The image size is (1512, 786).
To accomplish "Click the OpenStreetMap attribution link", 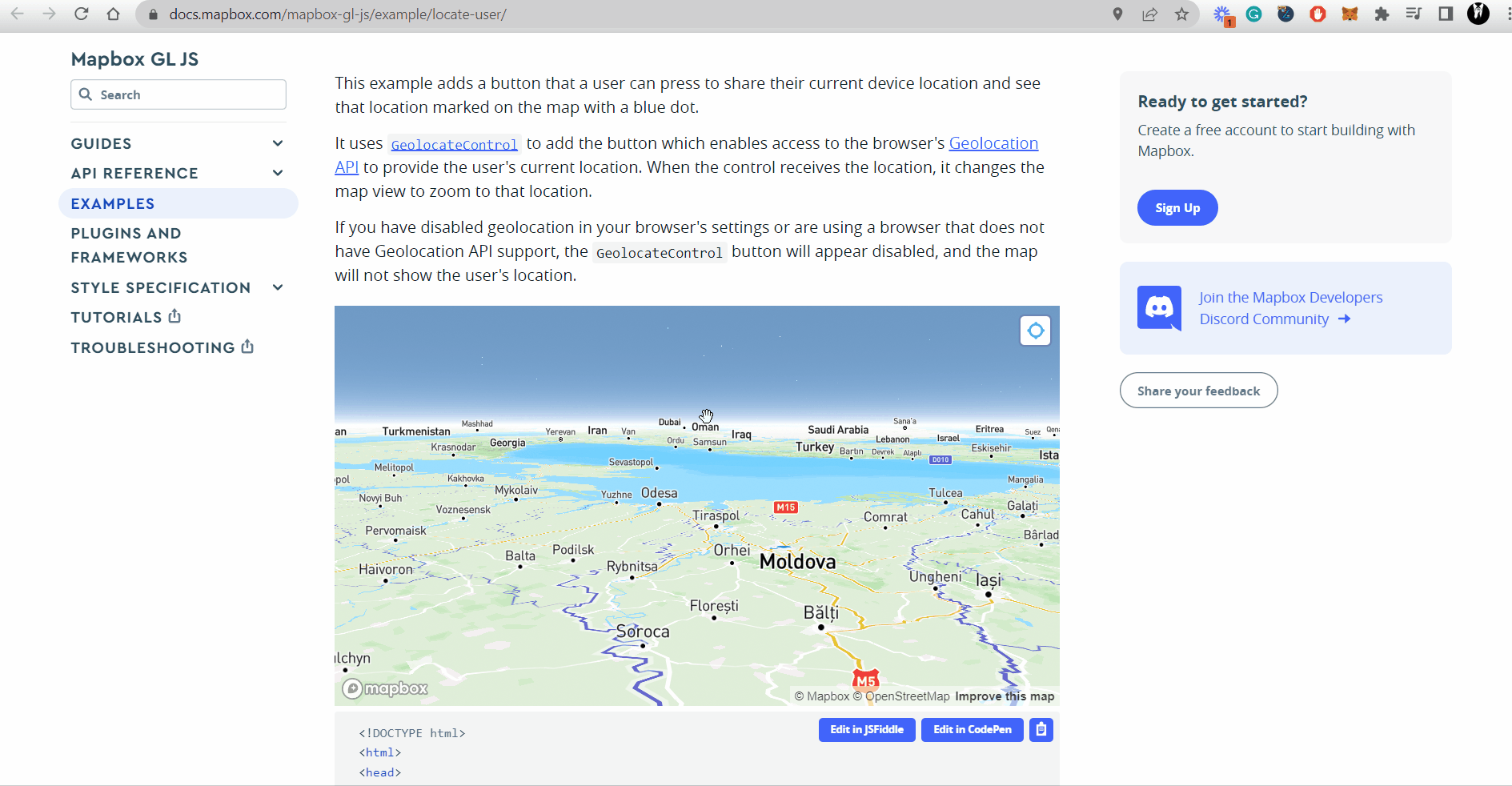I will [901, 696].
